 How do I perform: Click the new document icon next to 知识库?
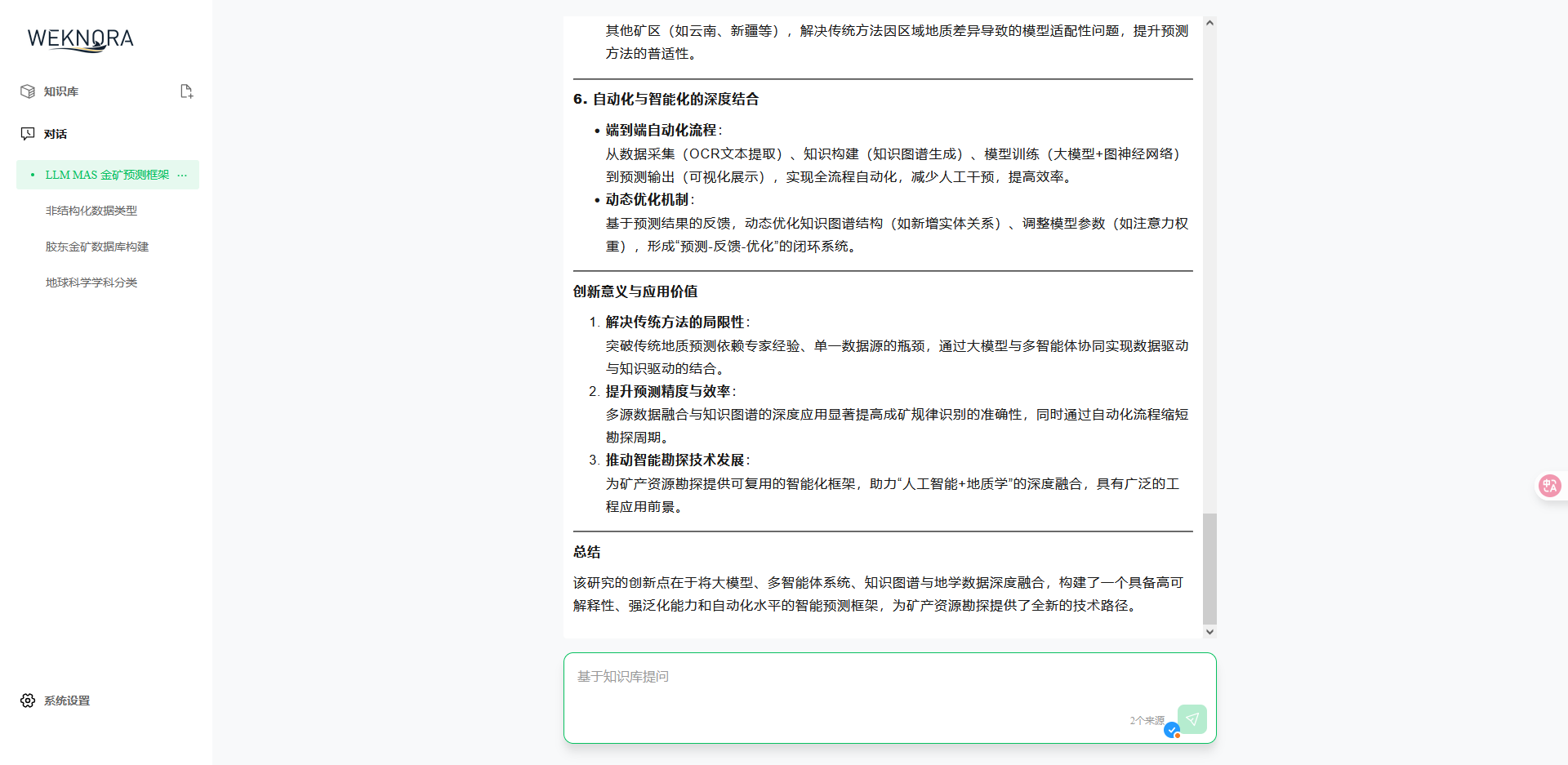pos(186,91)
